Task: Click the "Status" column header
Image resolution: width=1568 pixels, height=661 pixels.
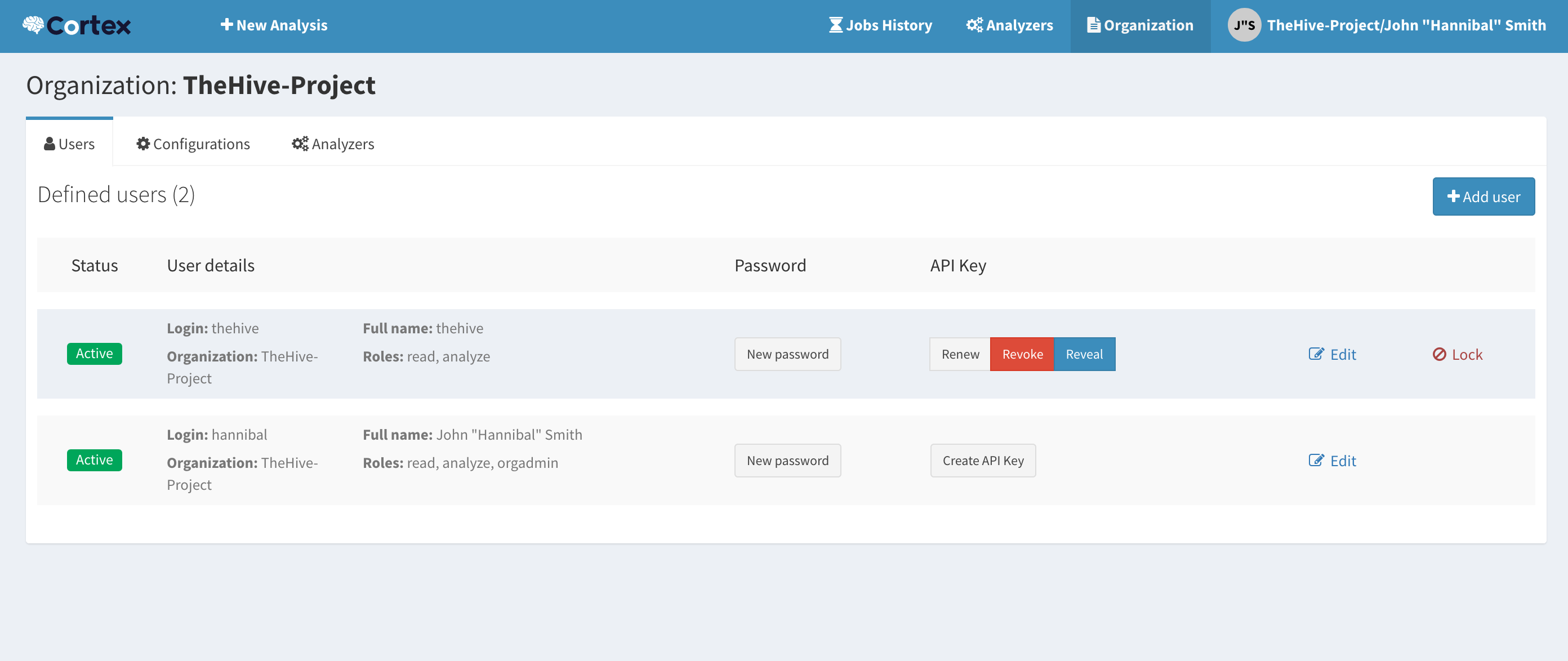Action: [x=95, y=265]
